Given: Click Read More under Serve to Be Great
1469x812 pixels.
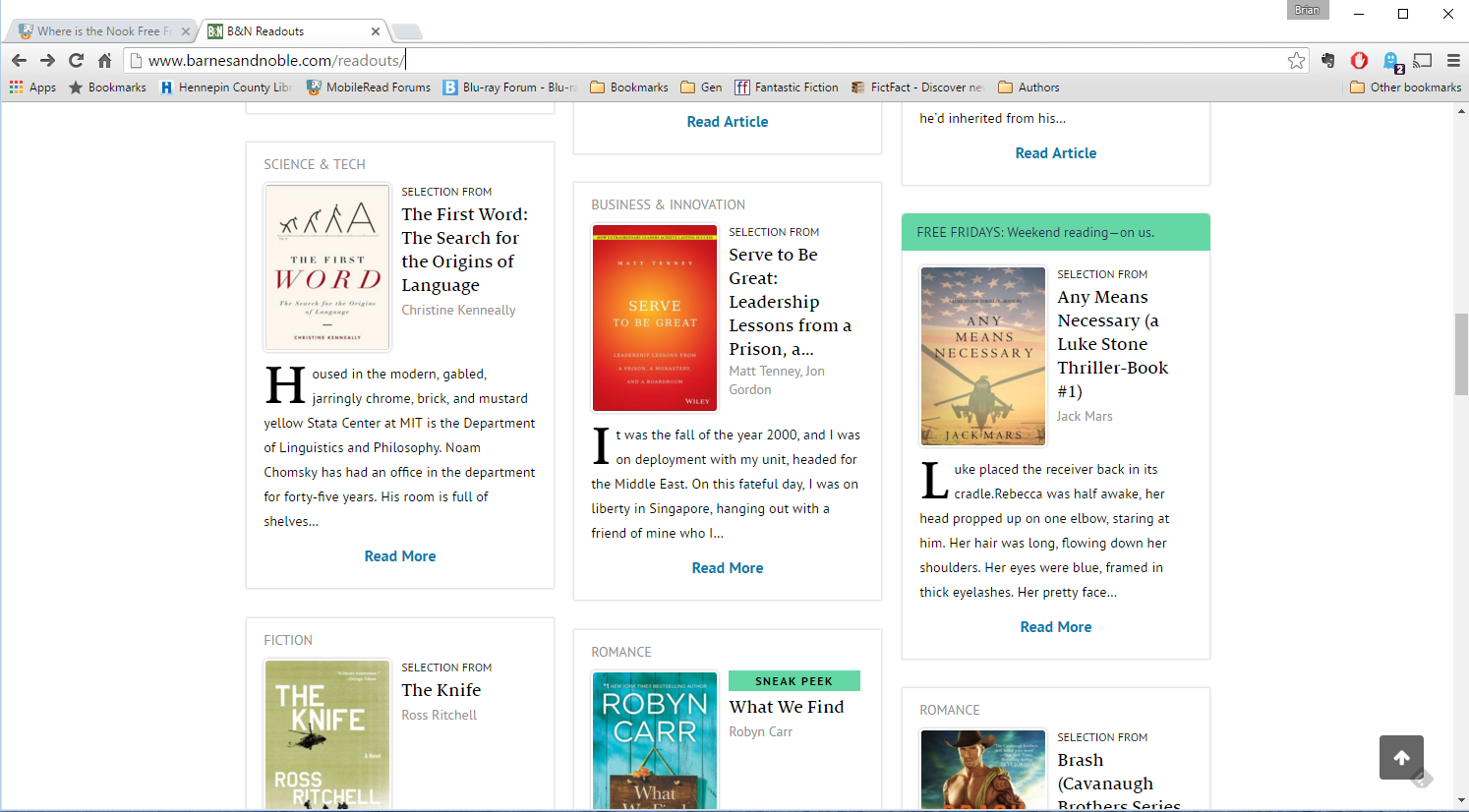Looking at the screenshot, I should point(728,568).
